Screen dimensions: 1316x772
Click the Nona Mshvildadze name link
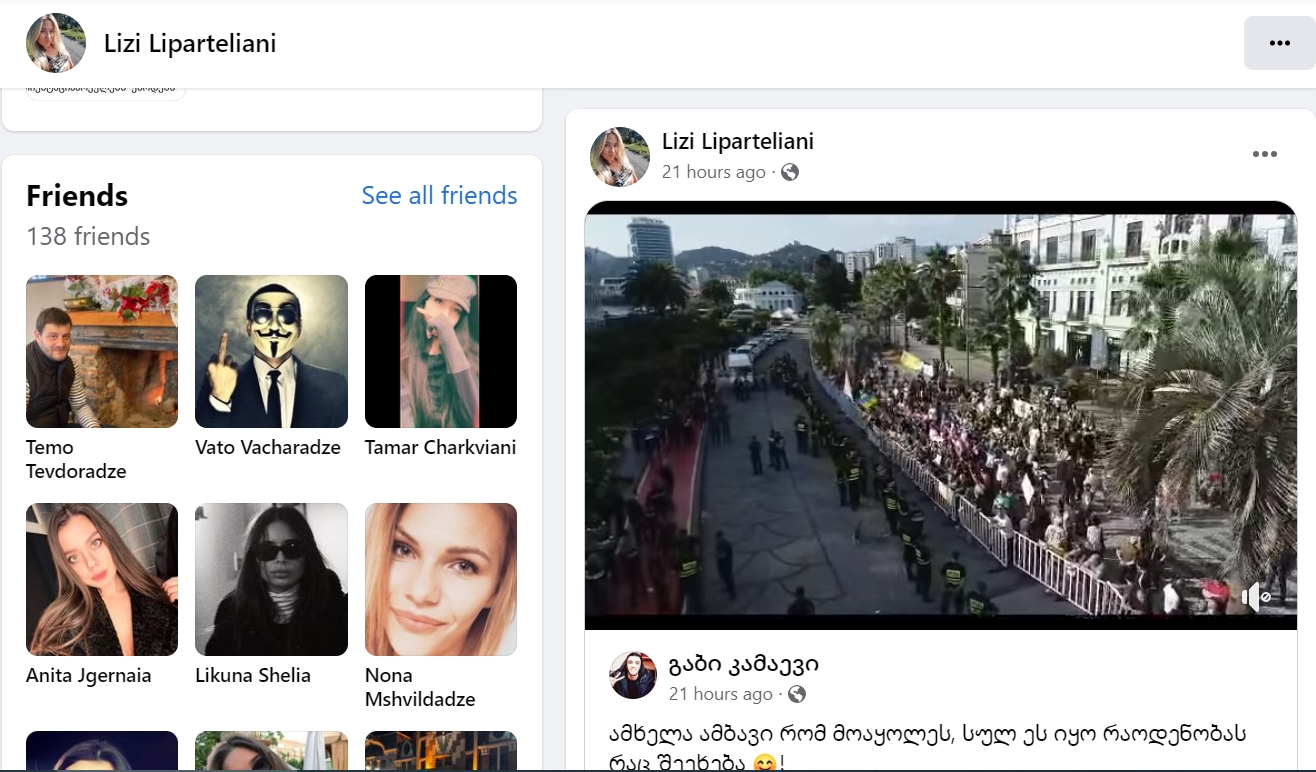coord(420,687)
